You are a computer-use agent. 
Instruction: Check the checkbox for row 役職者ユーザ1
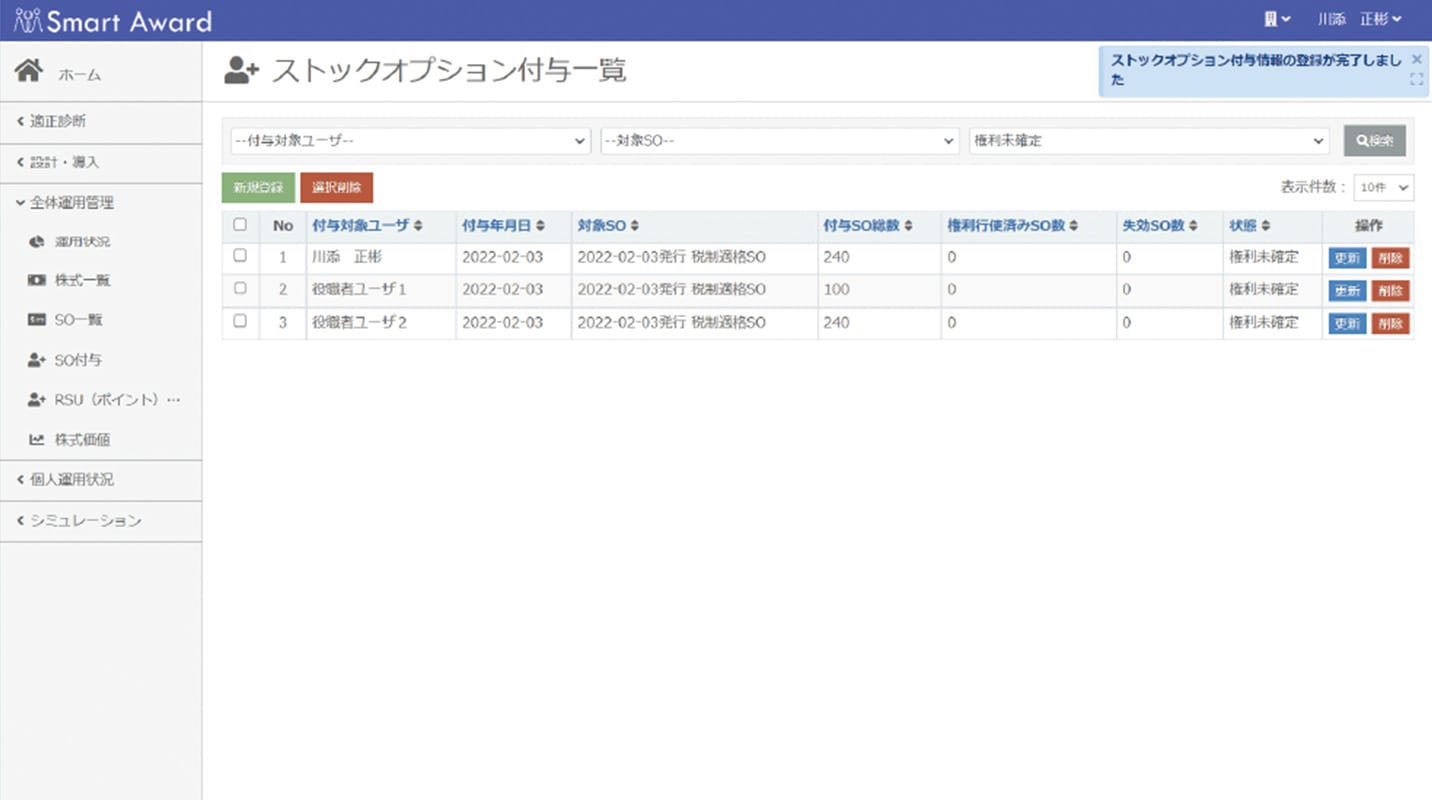(x=240, y=288)
